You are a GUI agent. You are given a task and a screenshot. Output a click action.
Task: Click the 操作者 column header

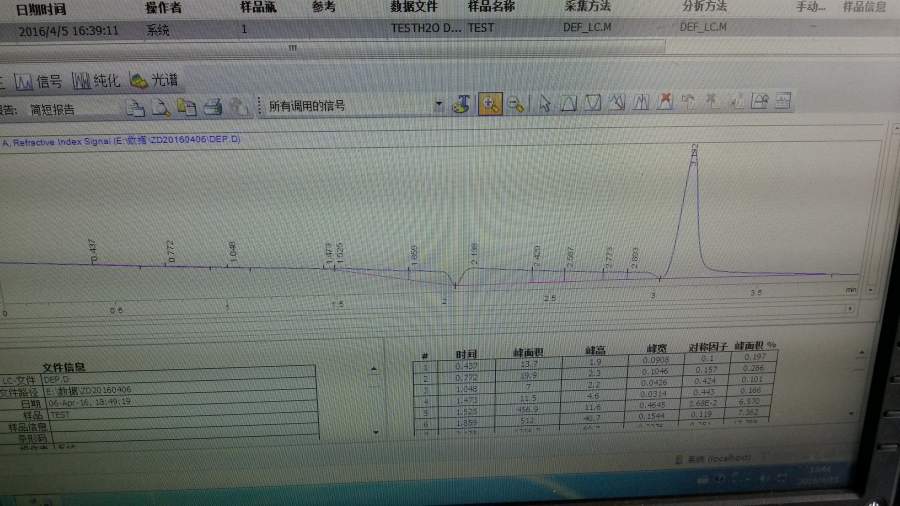(164, 7)
